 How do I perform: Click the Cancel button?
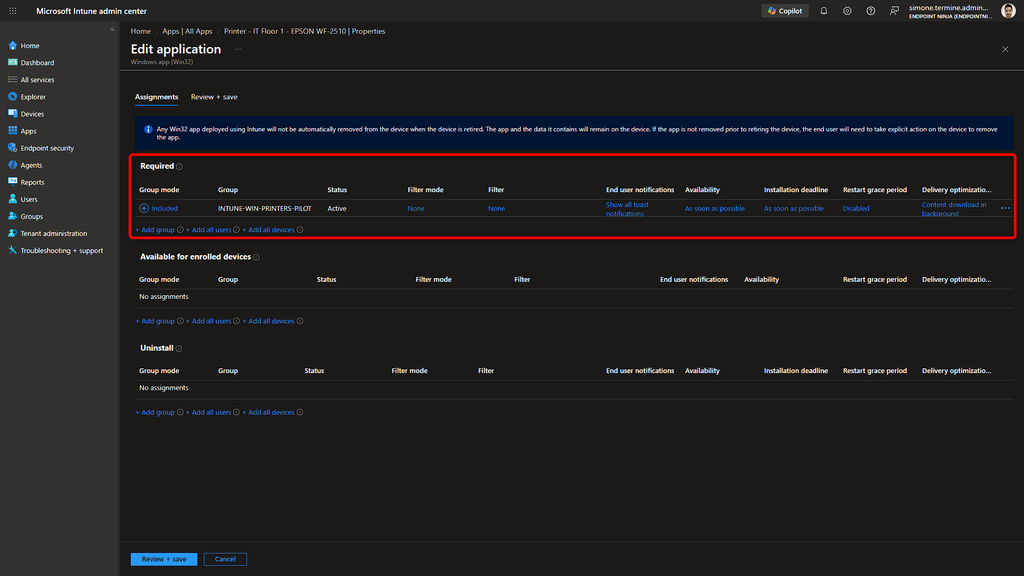pos(225,559)
